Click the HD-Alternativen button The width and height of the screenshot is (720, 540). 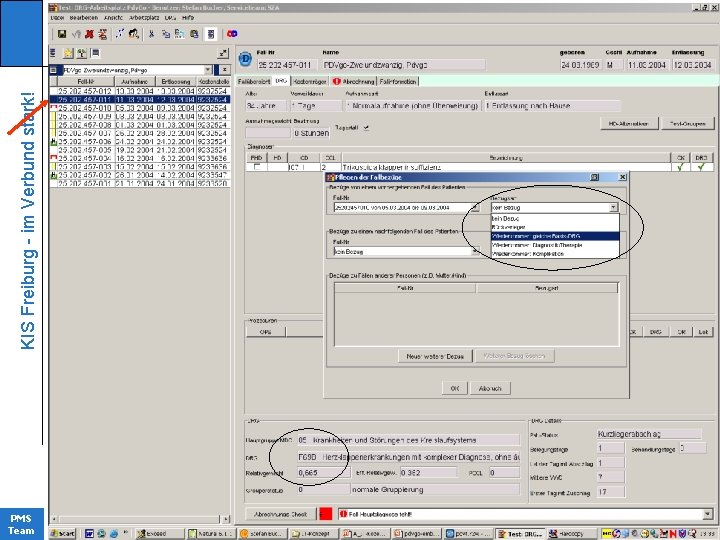coord(629,124)
